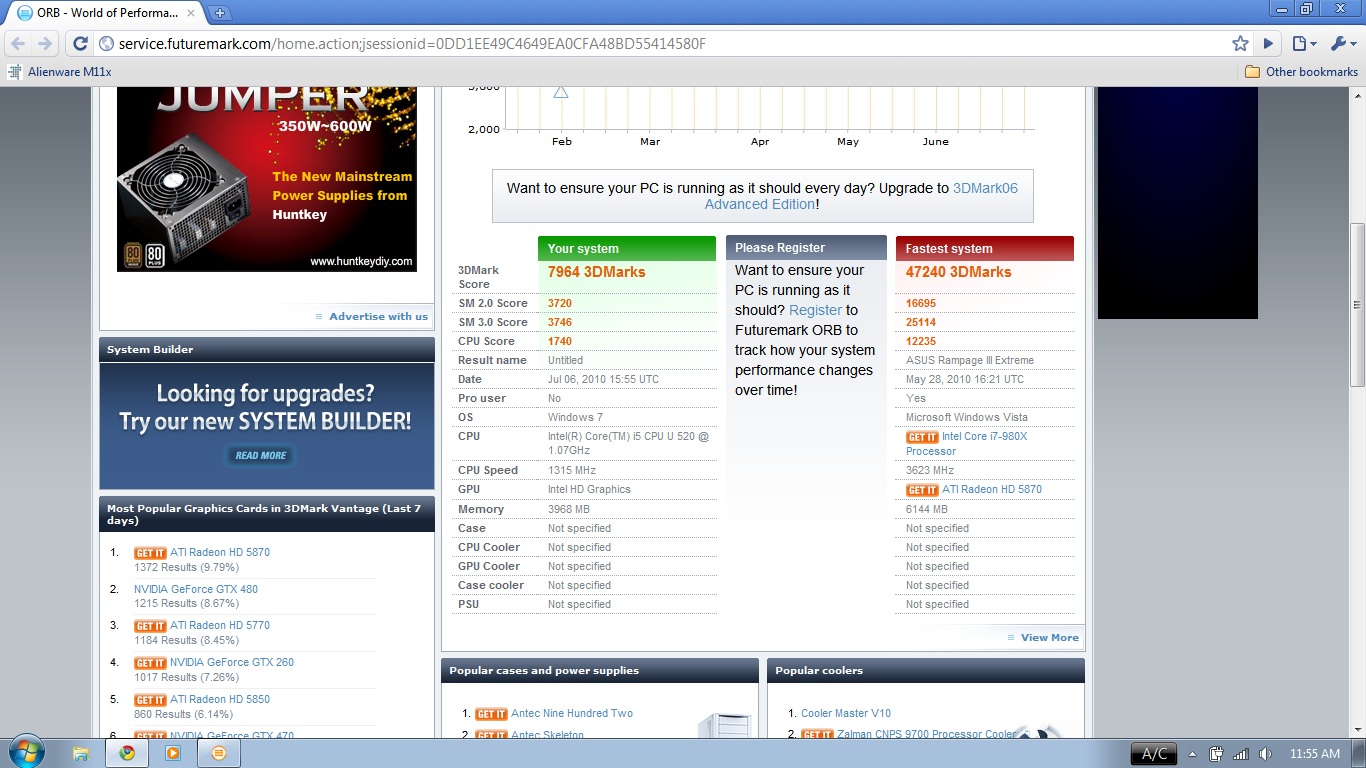The width and height of the screenshot is (1366, 768).
Task: Click the volume speaker tray icon
Action: 1265,754
